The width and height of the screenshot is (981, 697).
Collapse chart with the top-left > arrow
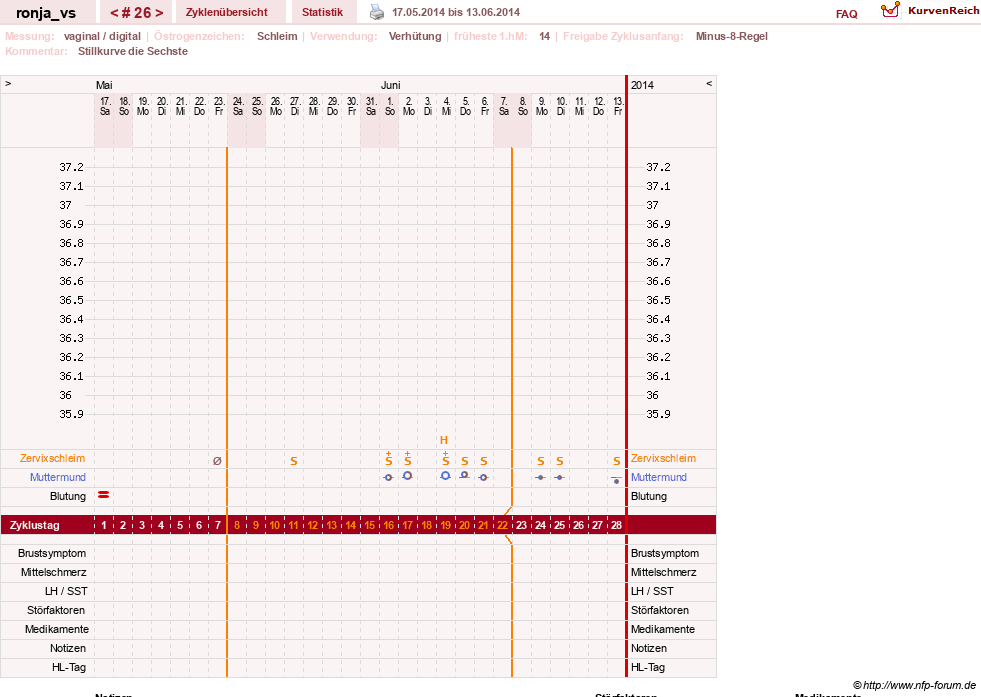tap(8, 83)
